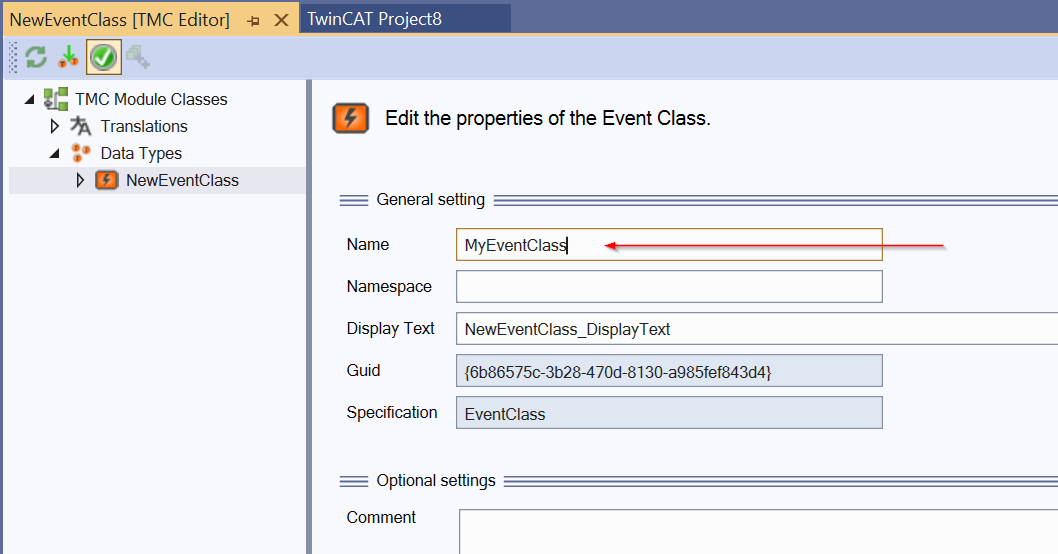Click the Translations language icon
The width and height of the screenshot is (1058, 554).
[x=80, y=126]
